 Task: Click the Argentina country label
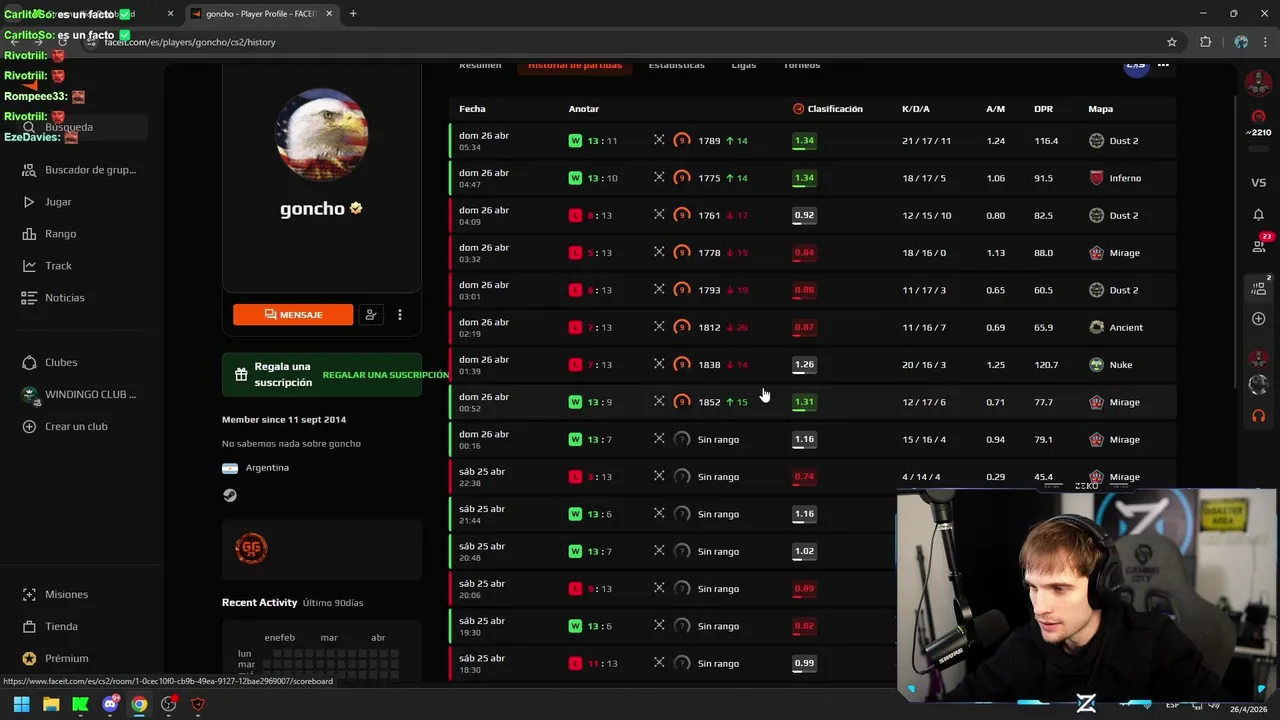(267, 468)
